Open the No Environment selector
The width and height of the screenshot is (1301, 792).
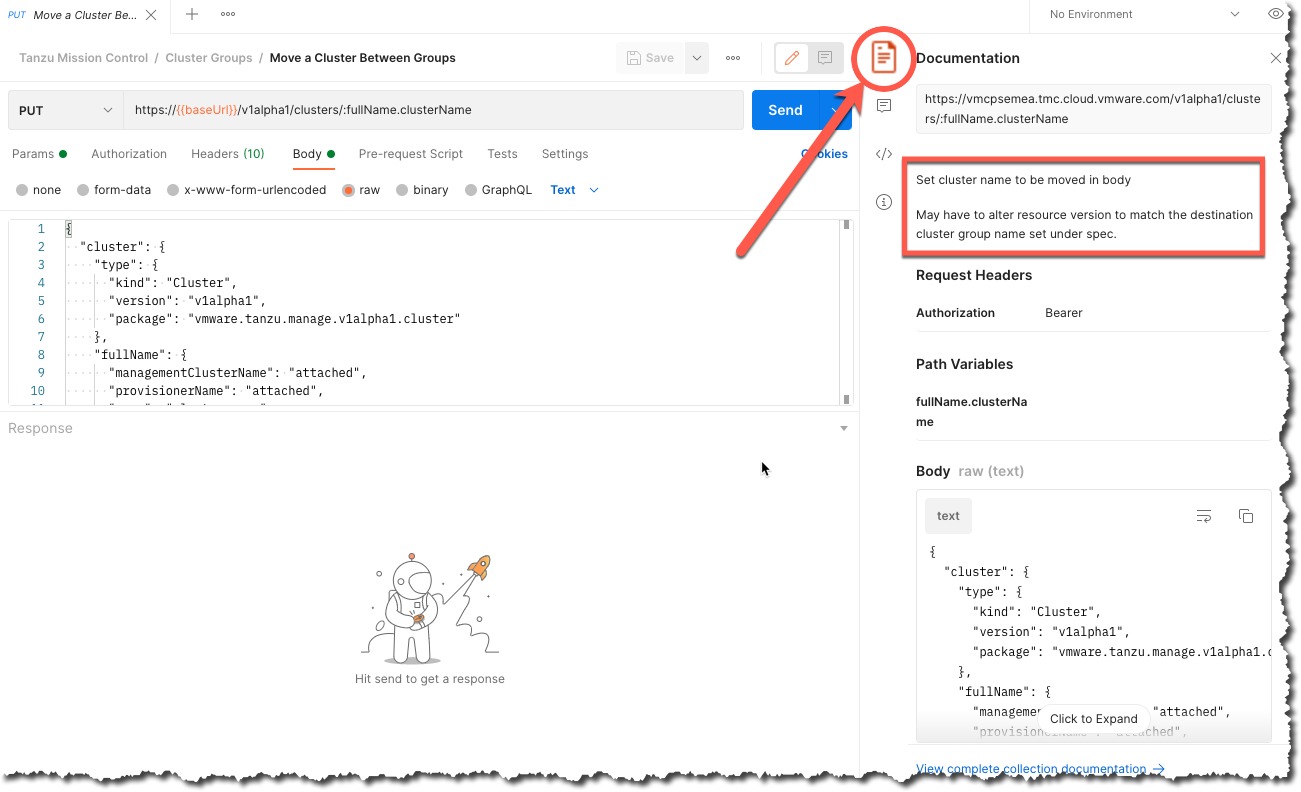pos(1143,14)
